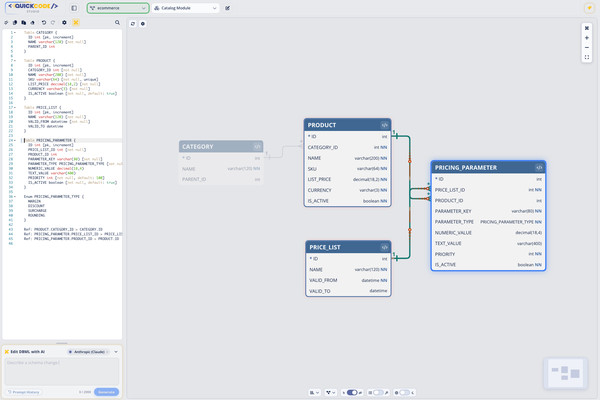The width and height of the screenshot is (600, 400).
Task: Toggle the sidebar panel layout icon
Action: tap(74, 8)
